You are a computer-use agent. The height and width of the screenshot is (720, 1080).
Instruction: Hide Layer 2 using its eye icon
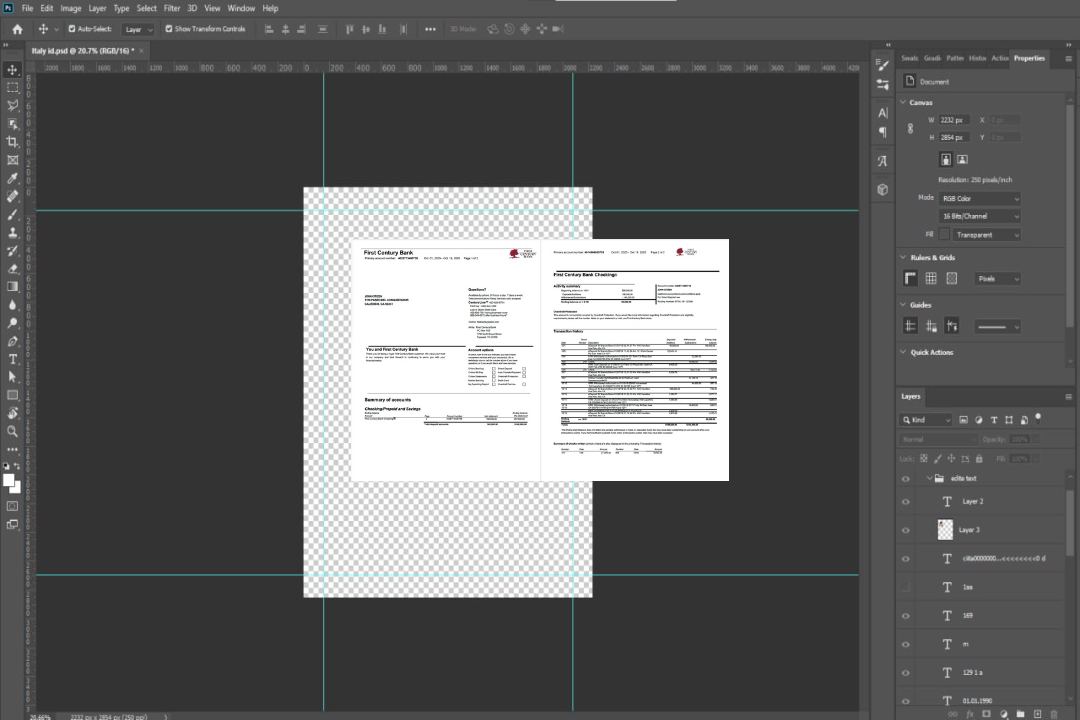click(x=906, y=502)
